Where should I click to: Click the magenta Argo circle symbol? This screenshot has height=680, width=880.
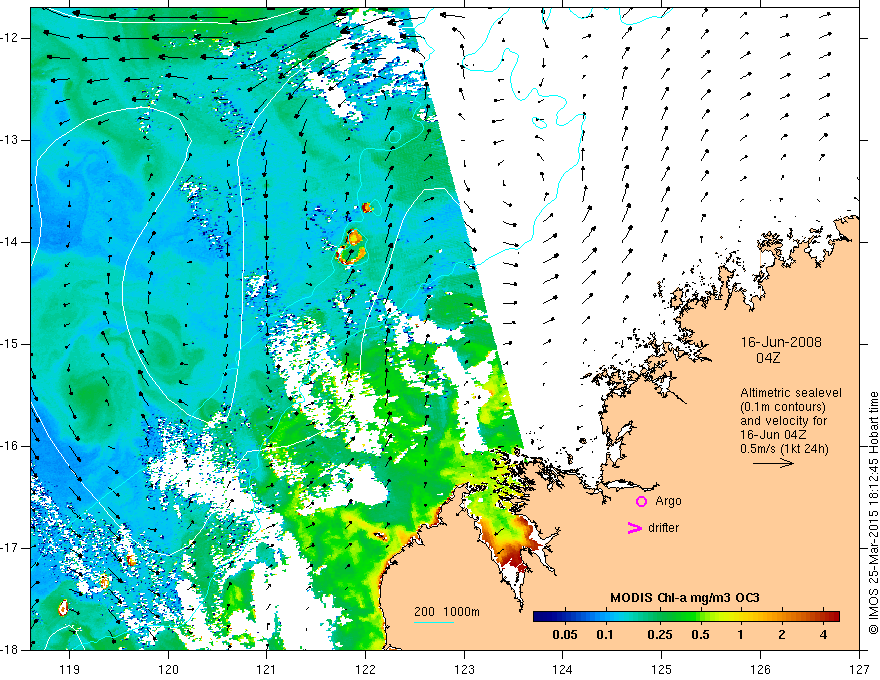pyautogui.click(x=641, y=501)
